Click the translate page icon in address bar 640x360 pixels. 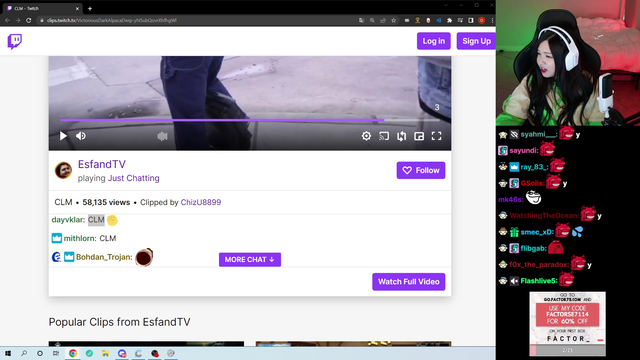(361, 20)
